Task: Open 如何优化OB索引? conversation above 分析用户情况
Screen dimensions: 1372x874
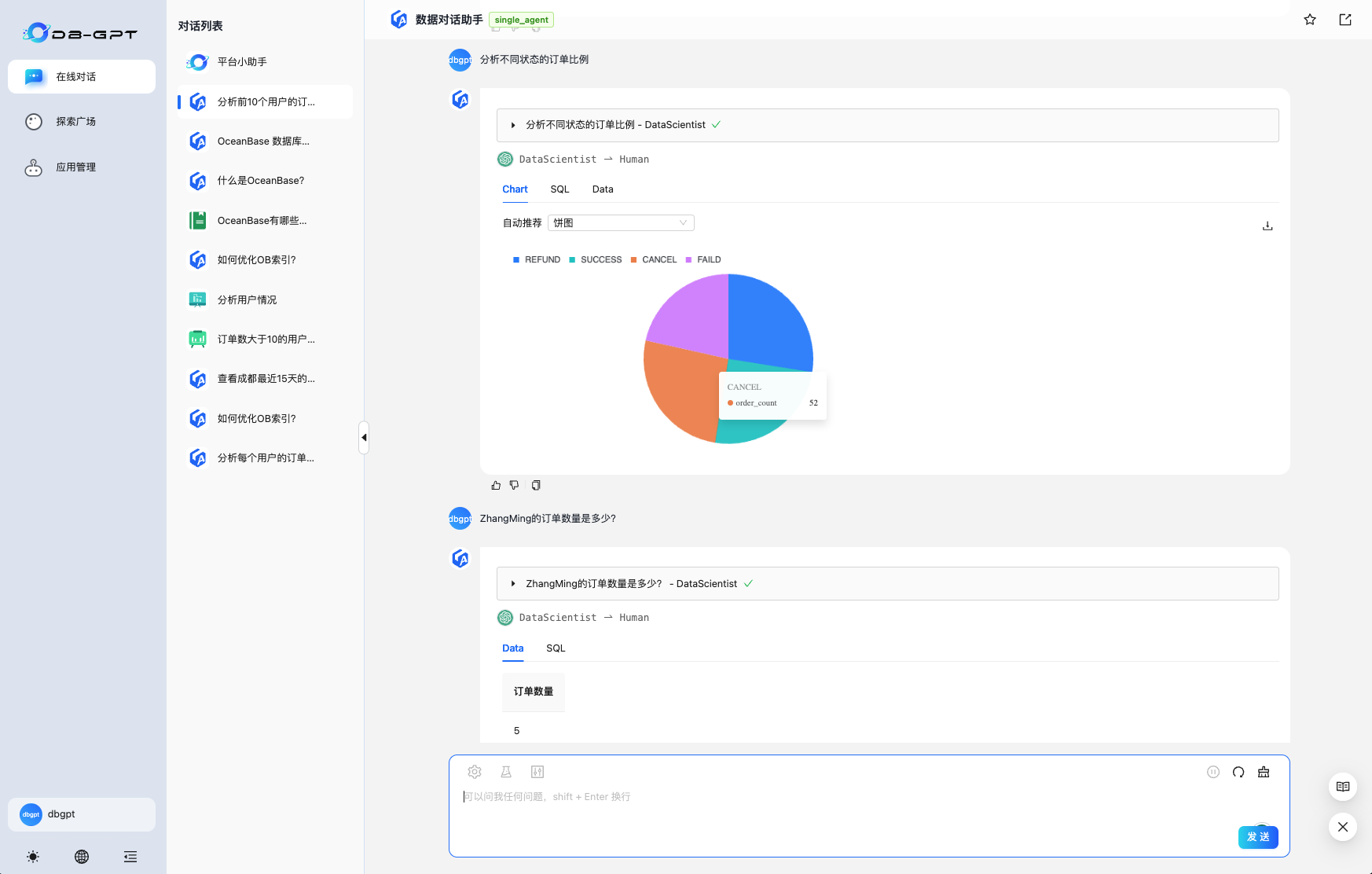Action: 265,260
